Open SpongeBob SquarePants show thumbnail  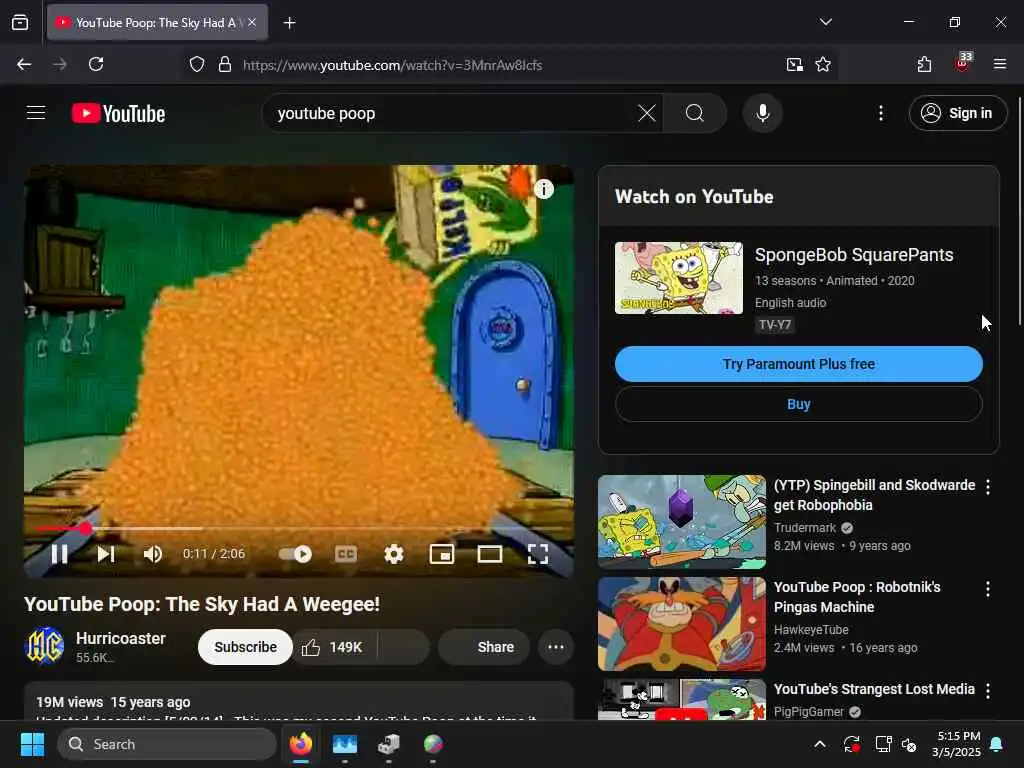(x=679, y=278)
